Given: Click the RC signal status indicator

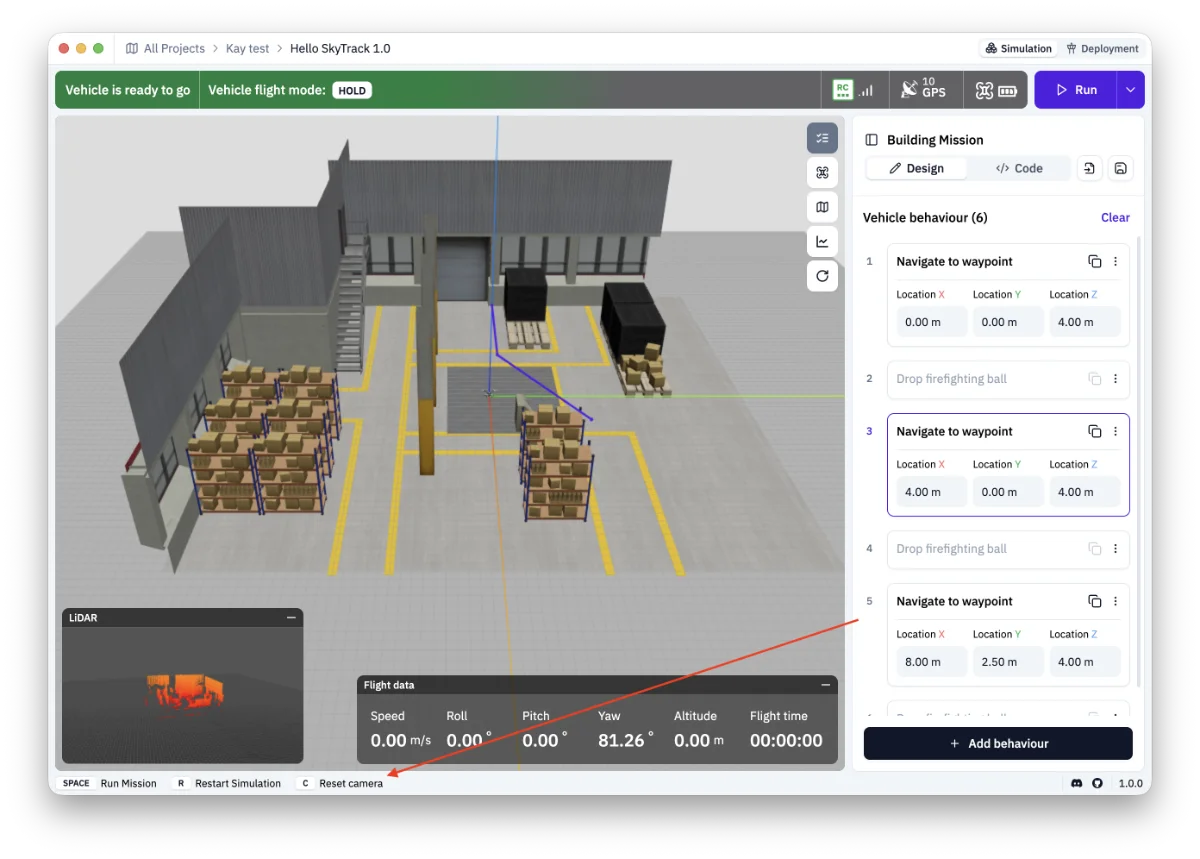Looking at the screenshot, I should (x=853, y=90).
